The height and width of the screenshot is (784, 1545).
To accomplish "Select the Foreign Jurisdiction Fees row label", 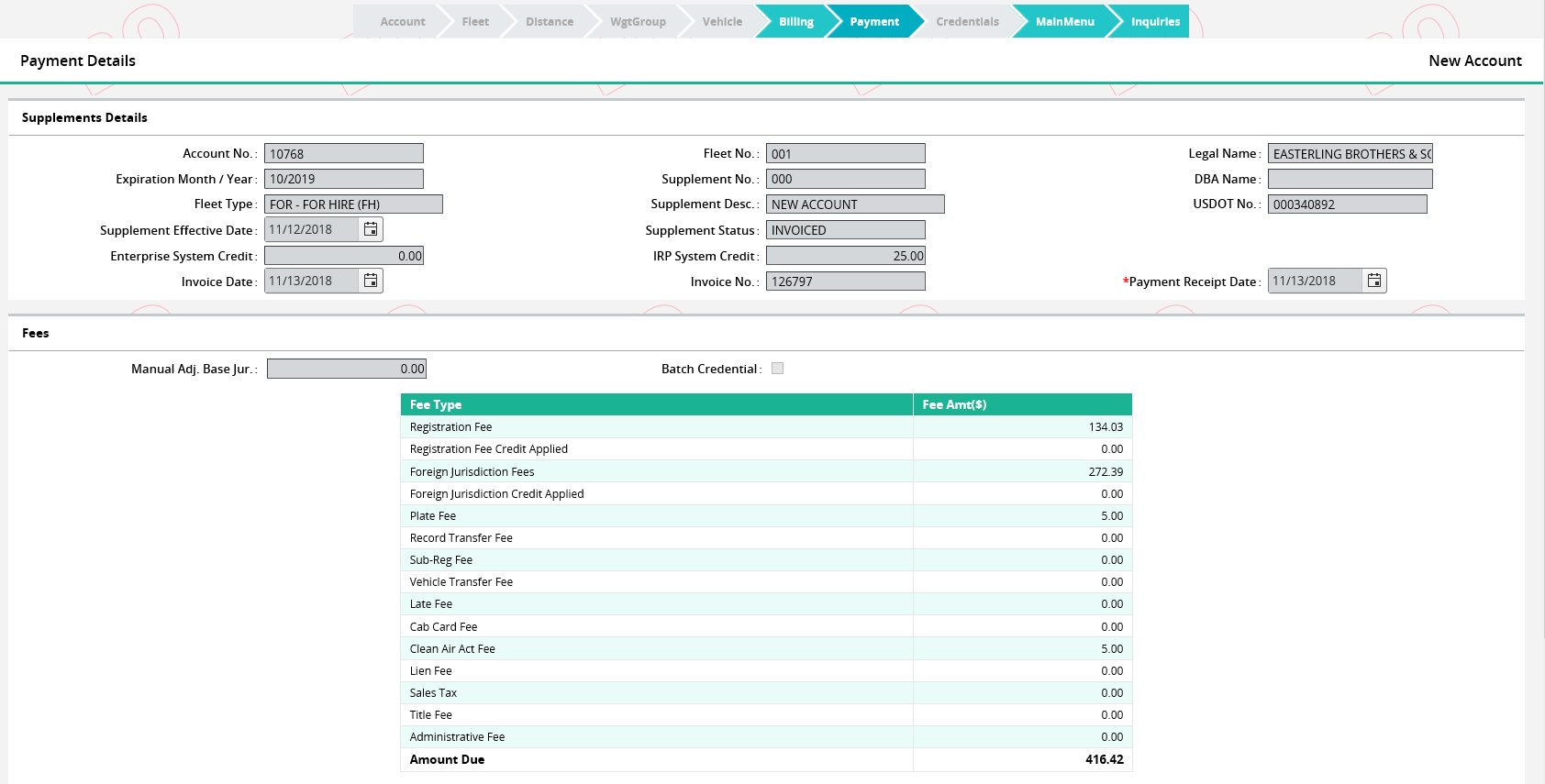I will (x=472, y=471).
